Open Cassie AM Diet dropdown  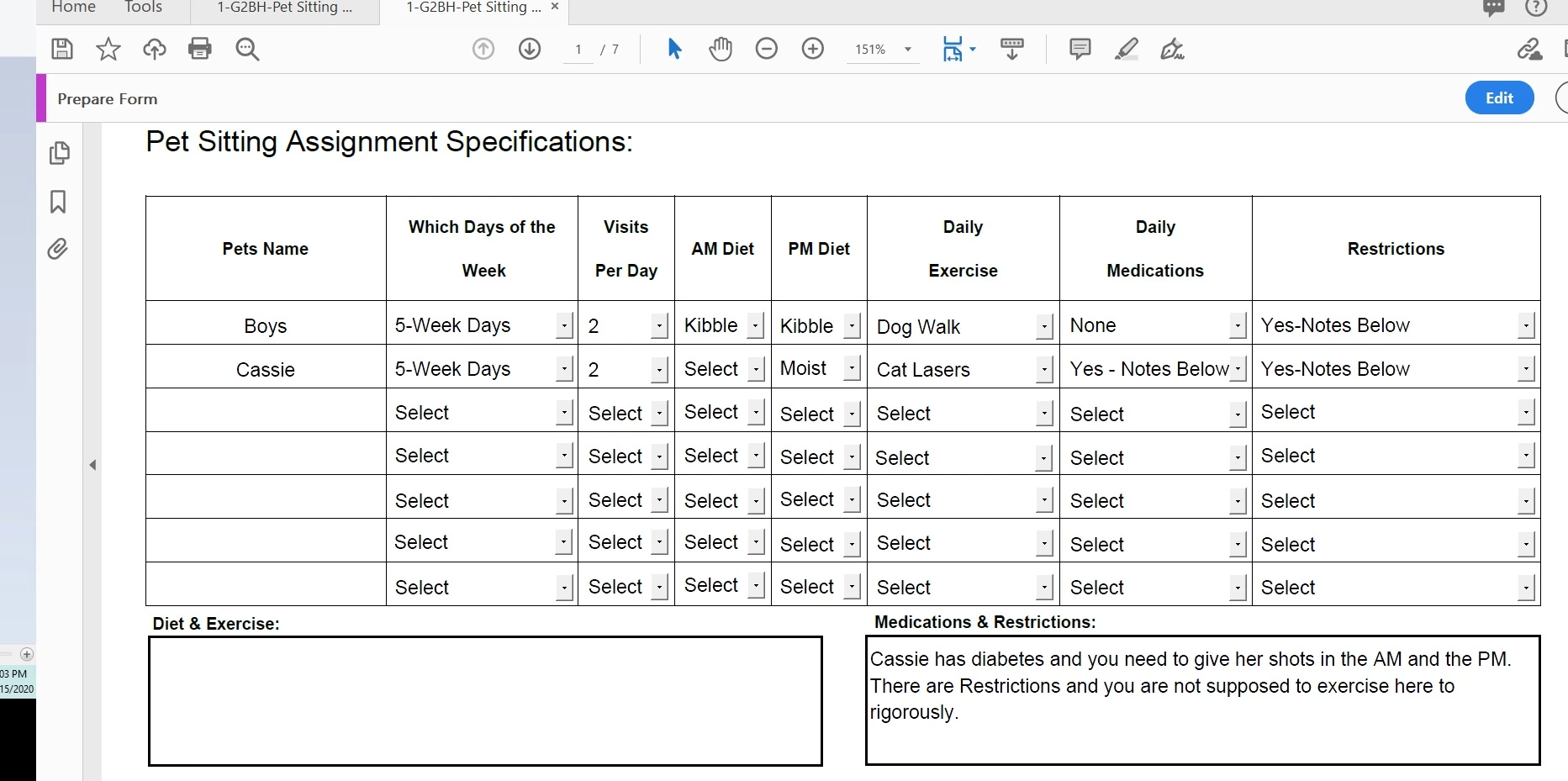pos(757,369)
